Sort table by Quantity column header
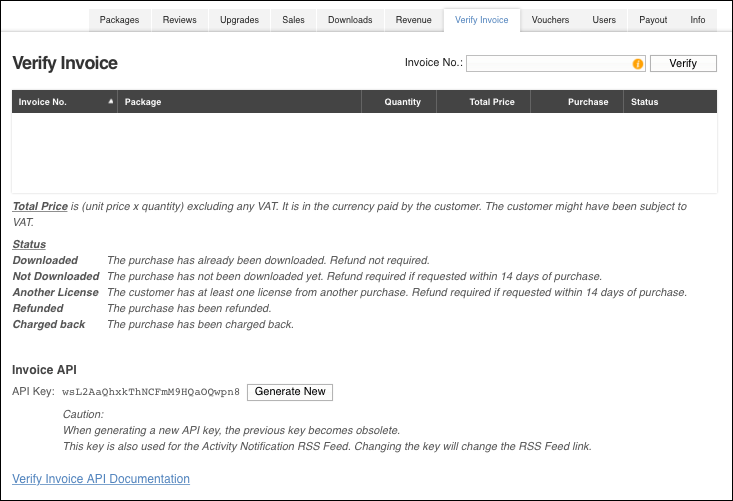This screenshot has height=501, width=733. pos(402,102)
